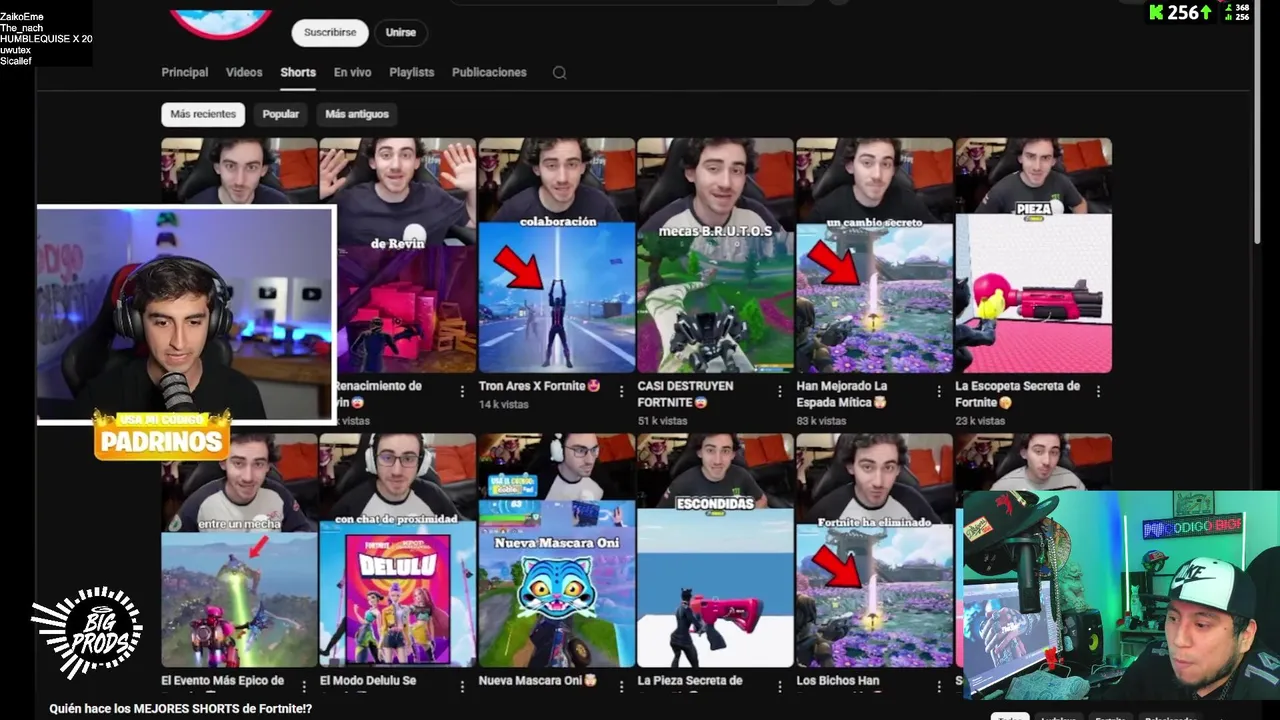Screen dimensions: 1280x720
Task: Open the En vivo tab
Action: (x=352, y=72)
